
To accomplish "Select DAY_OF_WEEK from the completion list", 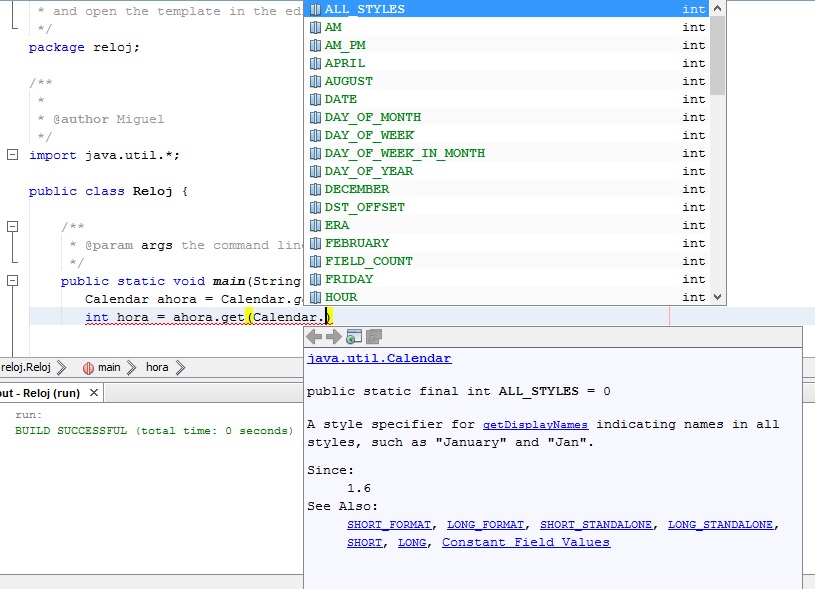I will (369, 135).
